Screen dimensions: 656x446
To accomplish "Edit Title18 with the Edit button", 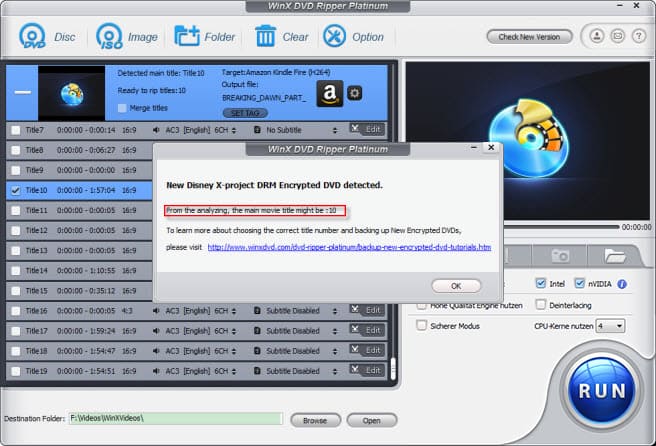I will (367, 350).
